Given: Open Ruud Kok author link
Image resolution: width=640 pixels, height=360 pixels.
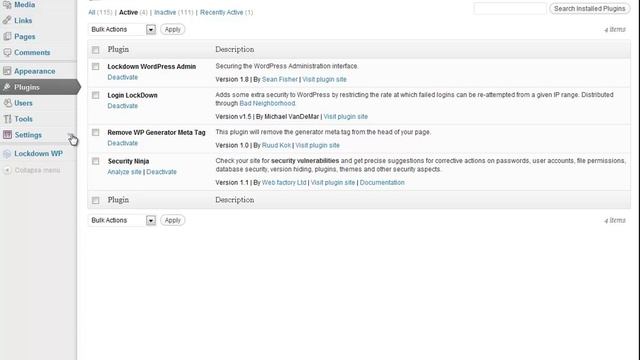Looking at the screenshot, I should (276, 145).
